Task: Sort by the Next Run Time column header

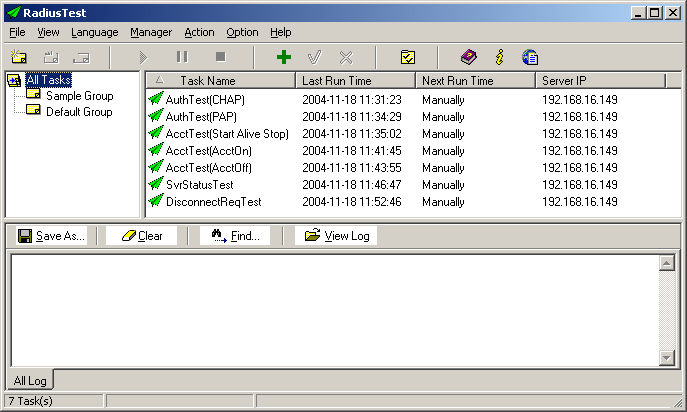Action: [476, 81]
